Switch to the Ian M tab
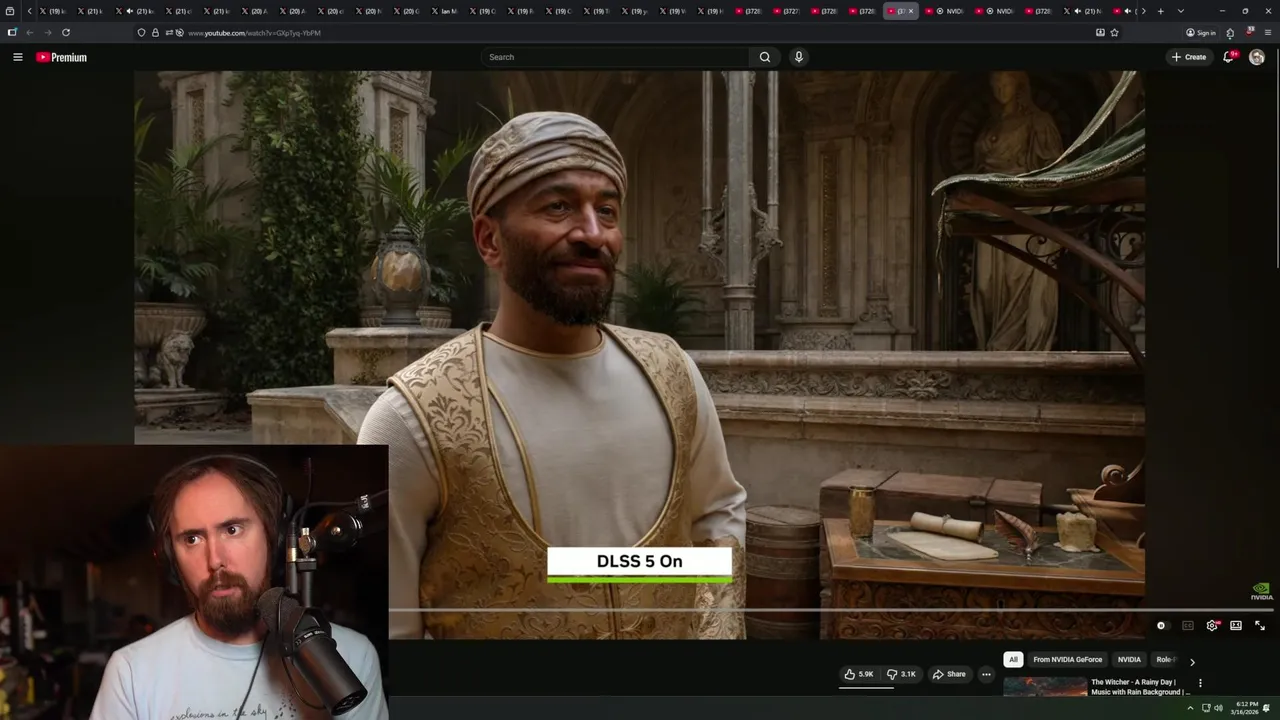Screen dimensions: 1280x720 tap(444, 11)
